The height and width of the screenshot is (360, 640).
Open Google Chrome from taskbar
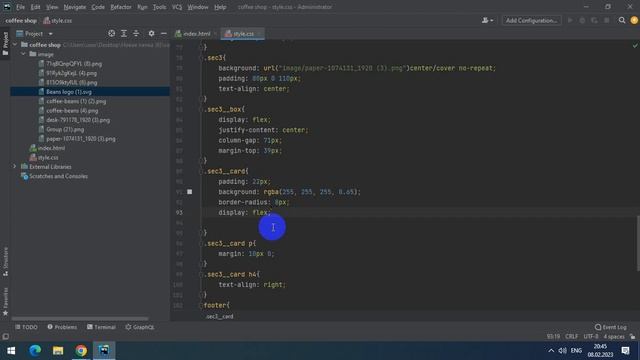click(81, 351)
